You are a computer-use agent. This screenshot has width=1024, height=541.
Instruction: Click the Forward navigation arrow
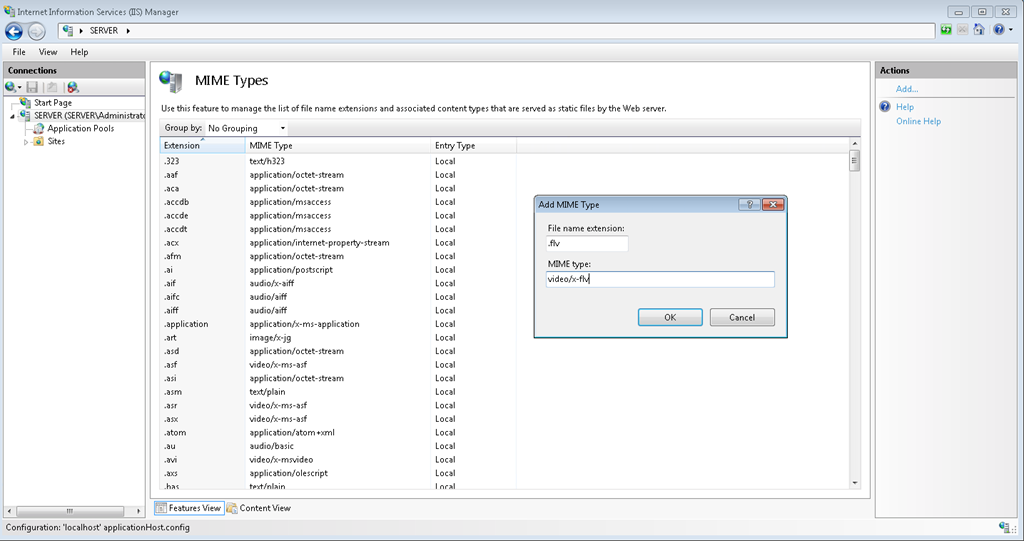(x=37, y=31)
